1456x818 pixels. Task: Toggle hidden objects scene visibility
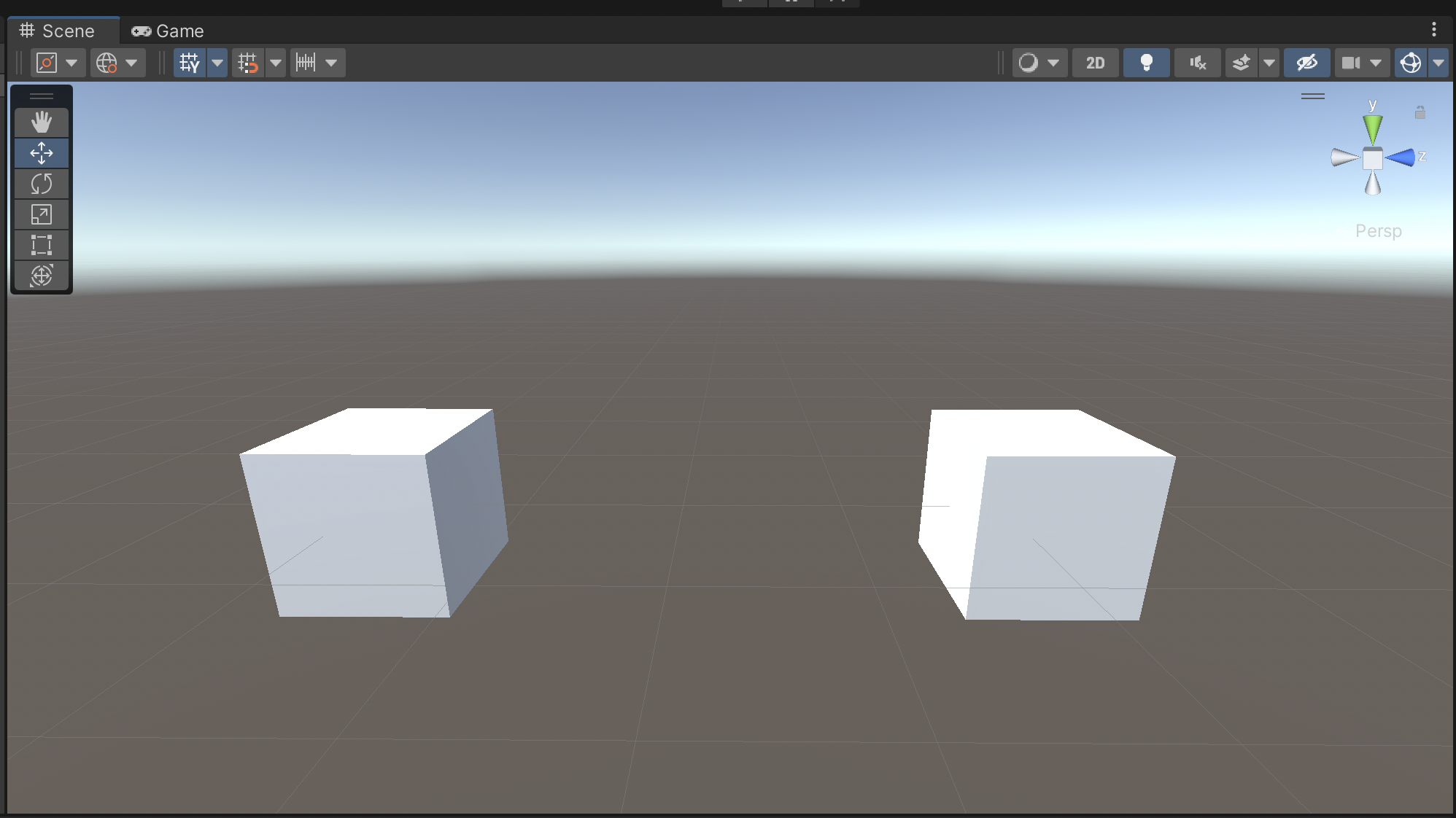click(1306, 63)
